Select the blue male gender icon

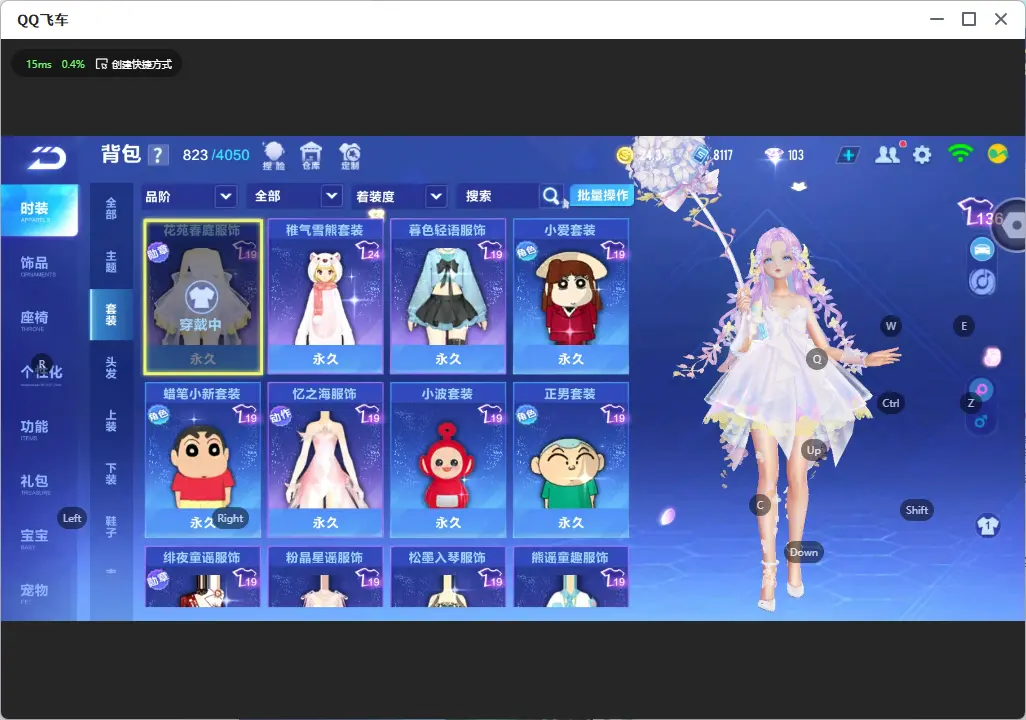coord(980,421)
